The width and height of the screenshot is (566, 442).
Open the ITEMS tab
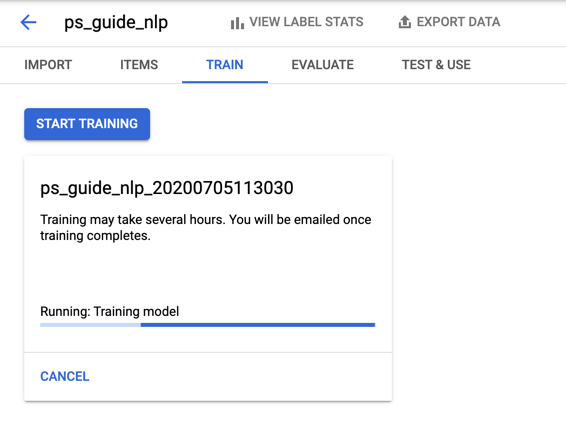139,65
